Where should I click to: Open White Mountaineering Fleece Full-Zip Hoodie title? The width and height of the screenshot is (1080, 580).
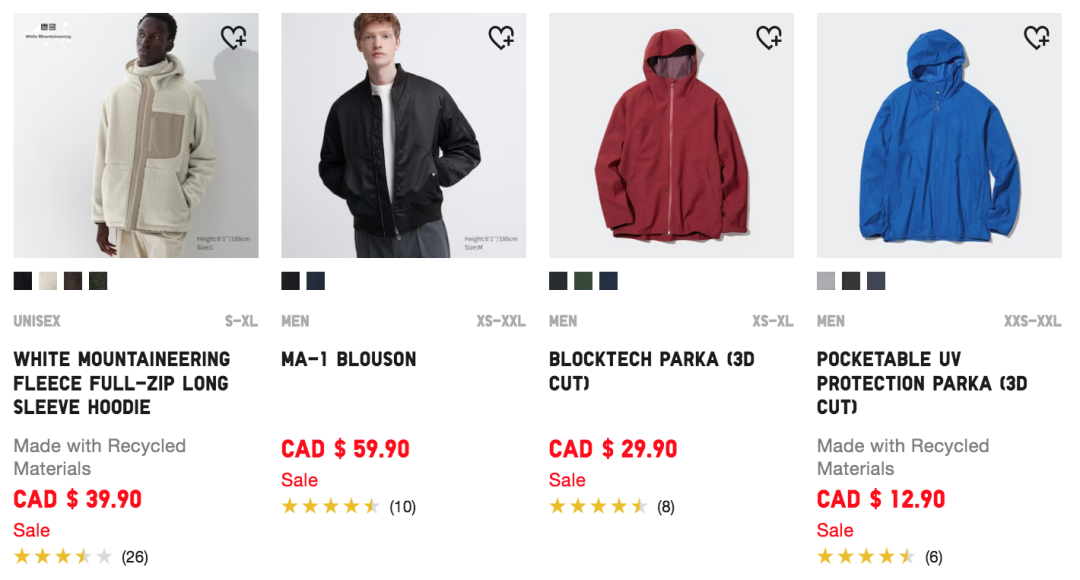pos(121,383)
